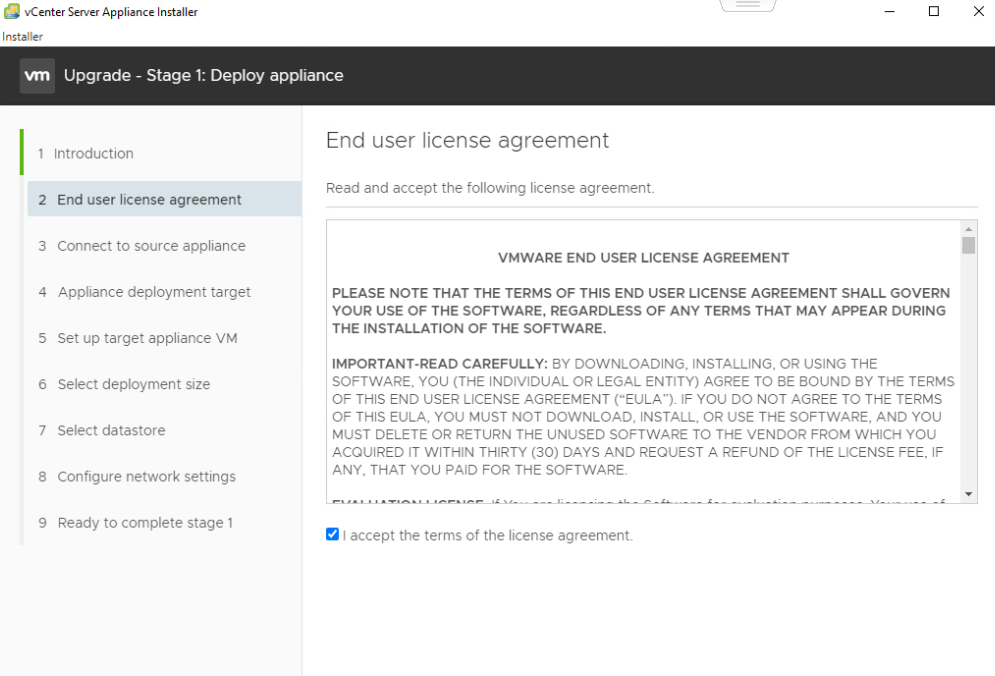
Task: Uncheck accept the terms checkbox
Action: [x=332, y=534]
